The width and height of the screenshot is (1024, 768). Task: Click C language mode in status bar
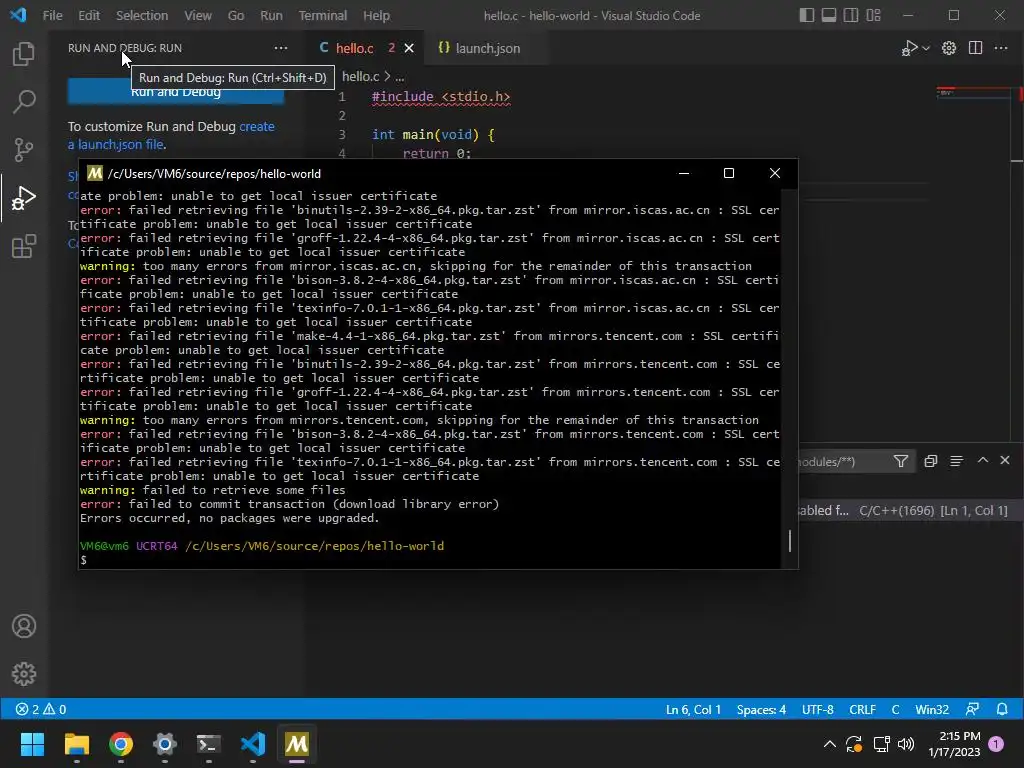pyautogui.click(x=895, y=709)
